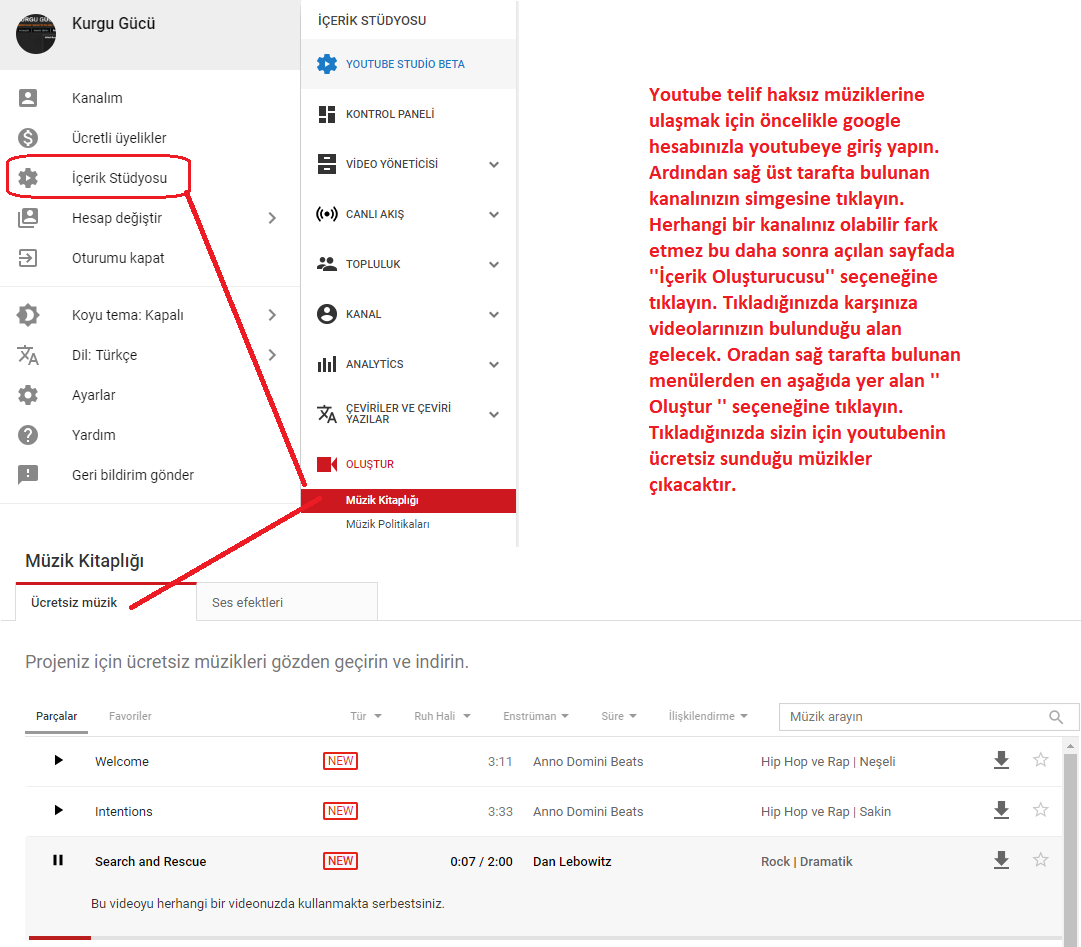Download the Welcome track
This screenshot has width=1081, height=947.
(1001, 761)
